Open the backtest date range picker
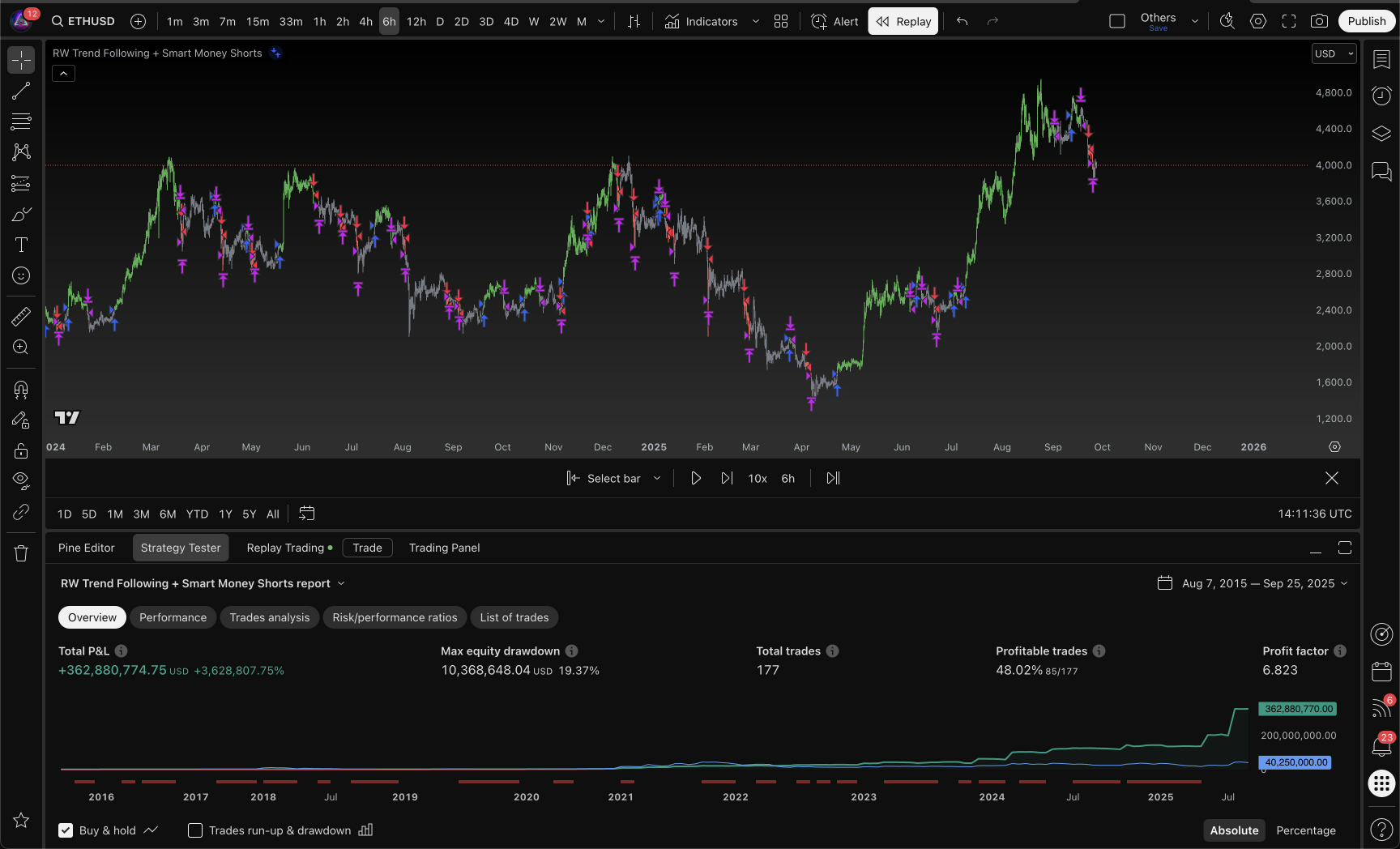The image size is (1400, 849). (1253, 583)
